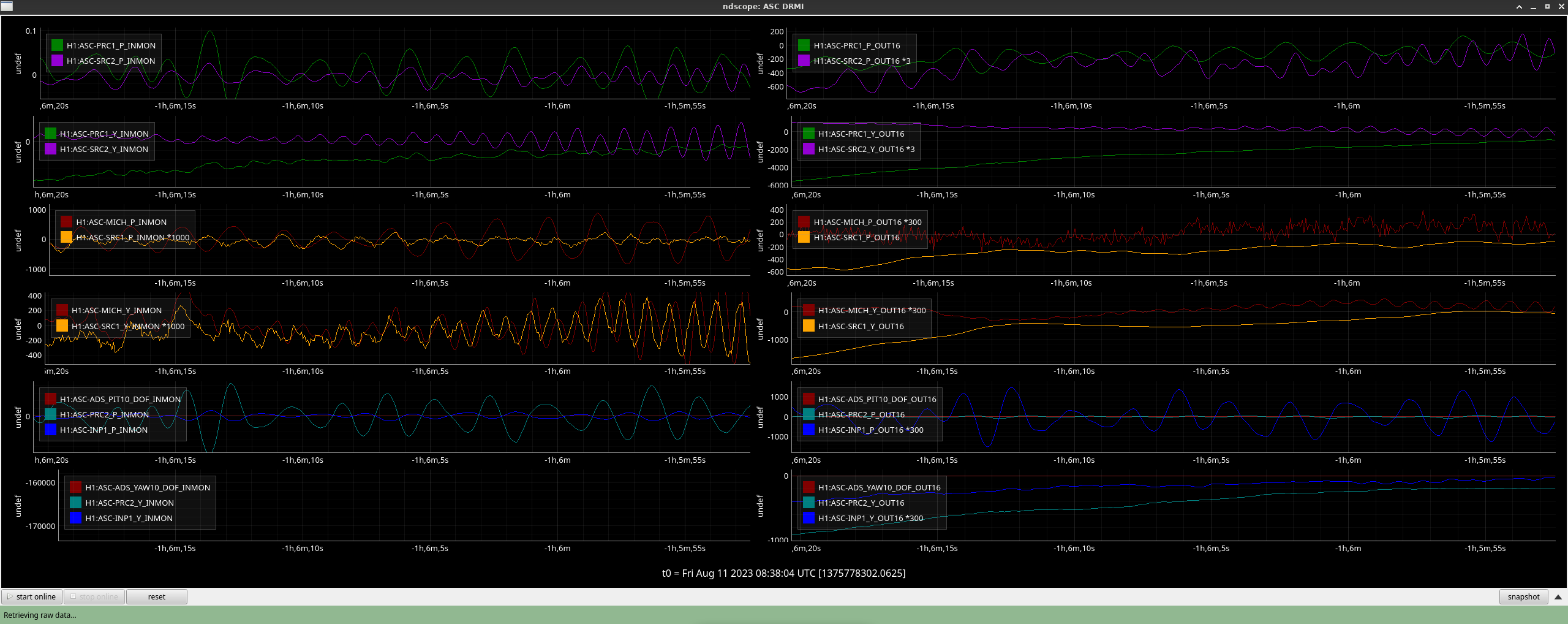Take a snapshot of the plots
The width and height of the screenshot is (1568, 624).
(1523, 596)
